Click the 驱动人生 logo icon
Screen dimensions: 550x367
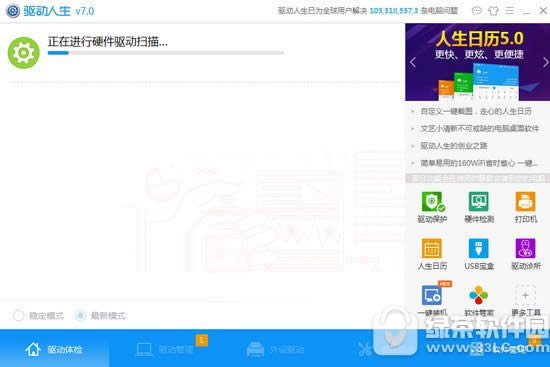tap(13, 11)
